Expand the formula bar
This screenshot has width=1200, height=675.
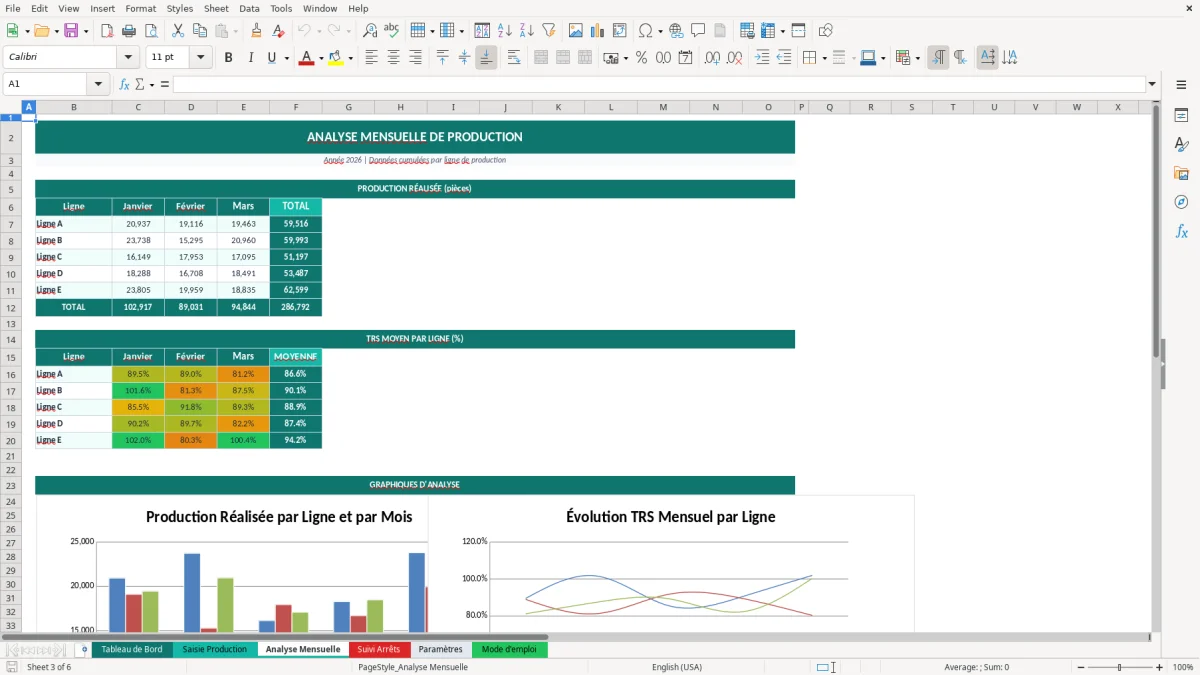tap(1152, 84)
